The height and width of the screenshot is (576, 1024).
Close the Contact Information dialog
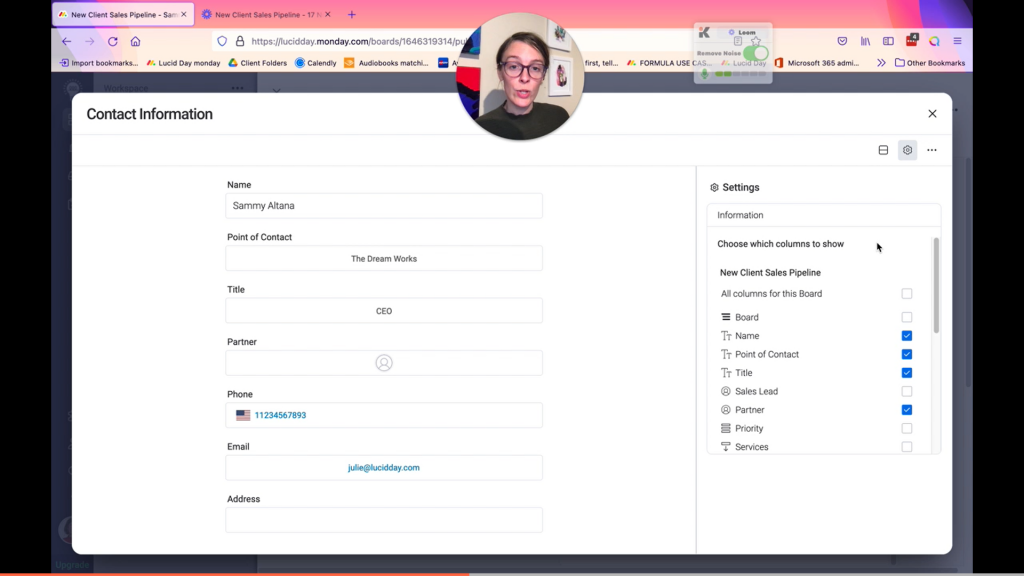point(932,114)
